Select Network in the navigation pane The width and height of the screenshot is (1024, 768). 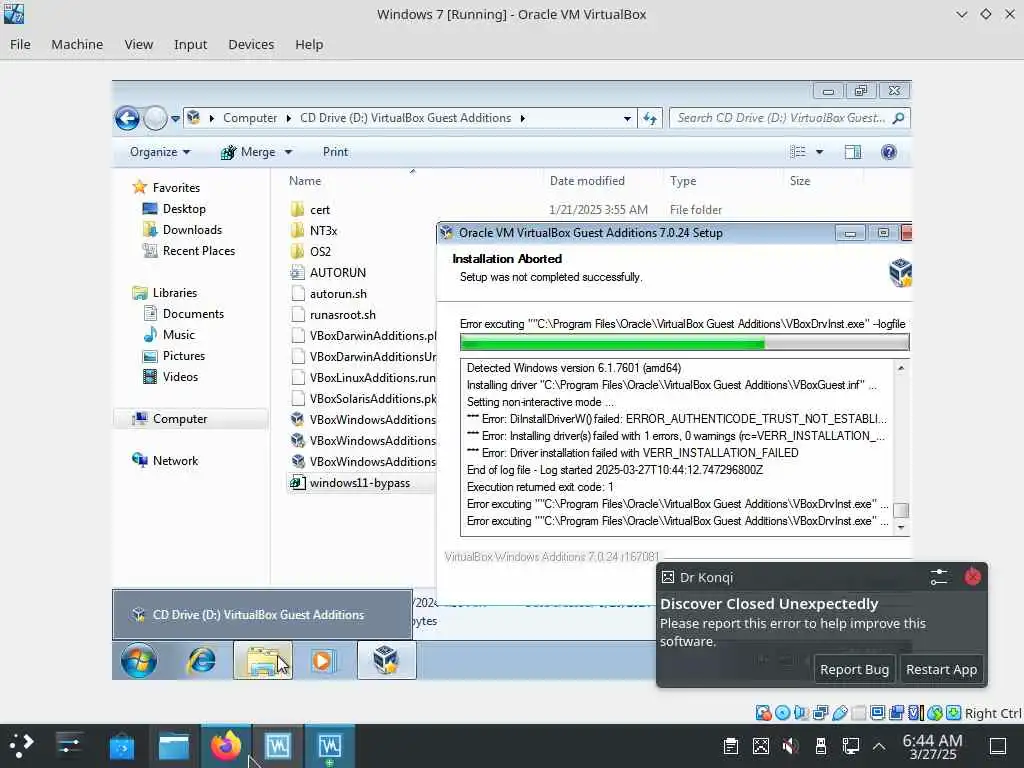[175, 460]
